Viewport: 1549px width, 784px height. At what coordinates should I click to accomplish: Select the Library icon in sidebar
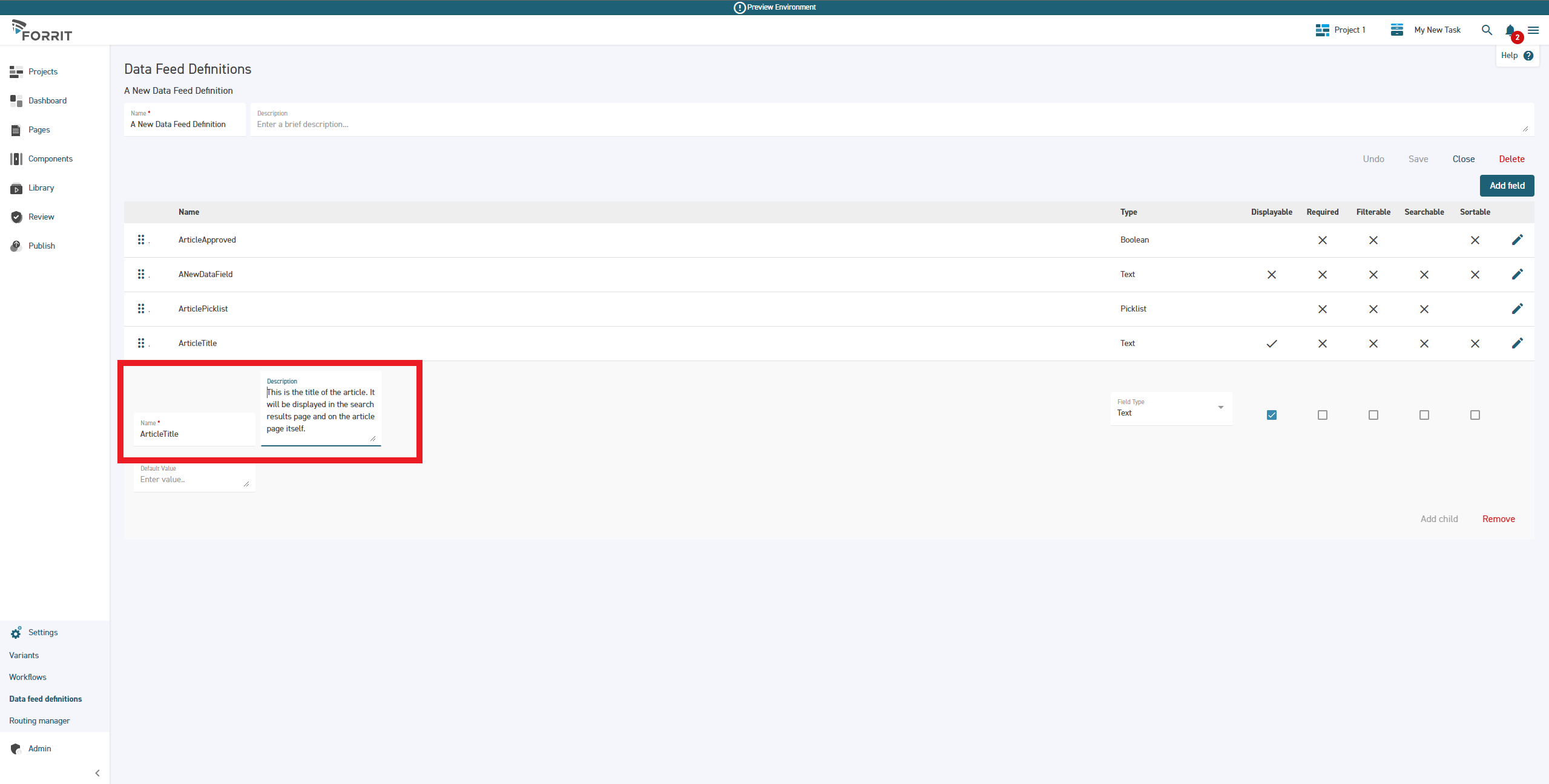15,188
